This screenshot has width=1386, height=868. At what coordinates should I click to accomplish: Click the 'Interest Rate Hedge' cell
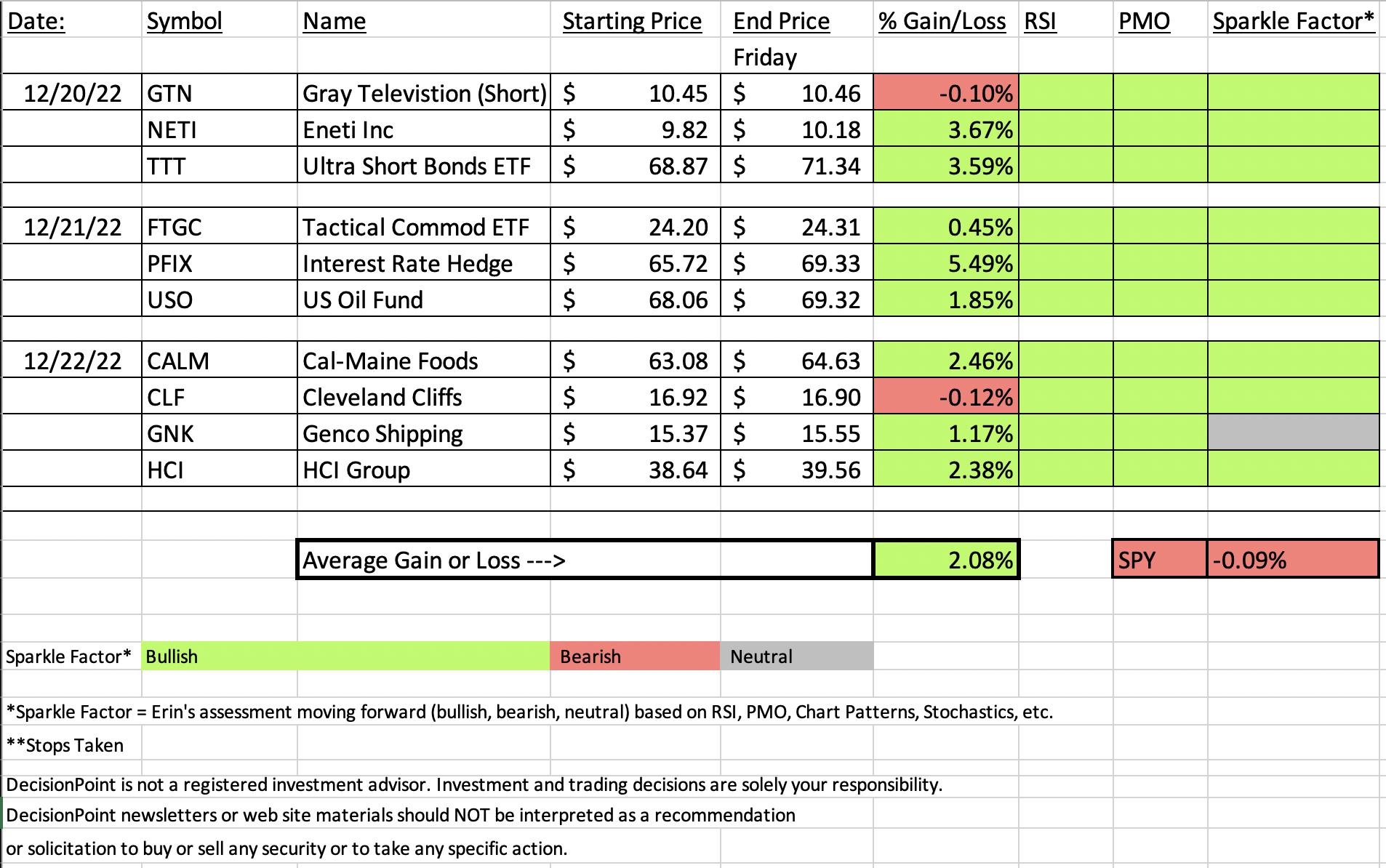tap(423, 263)
